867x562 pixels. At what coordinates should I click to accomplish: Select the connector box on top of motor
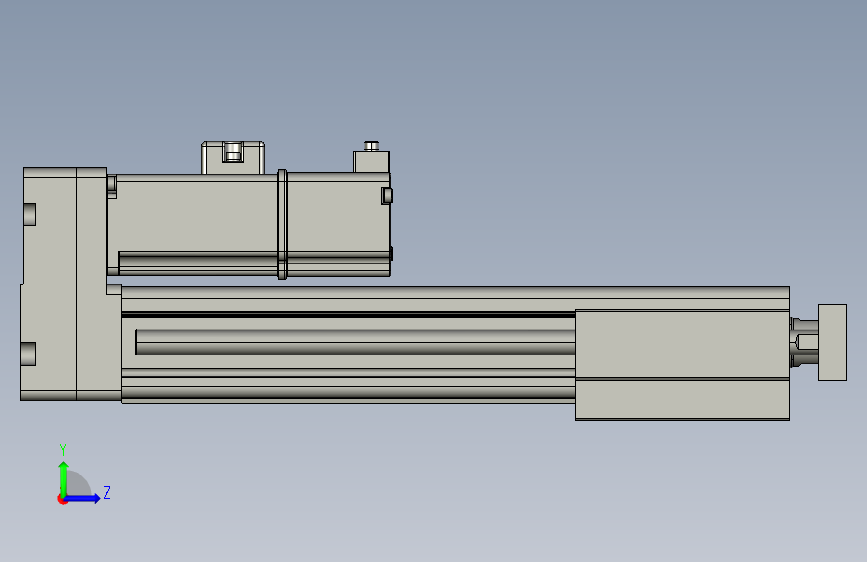(233, 158)
